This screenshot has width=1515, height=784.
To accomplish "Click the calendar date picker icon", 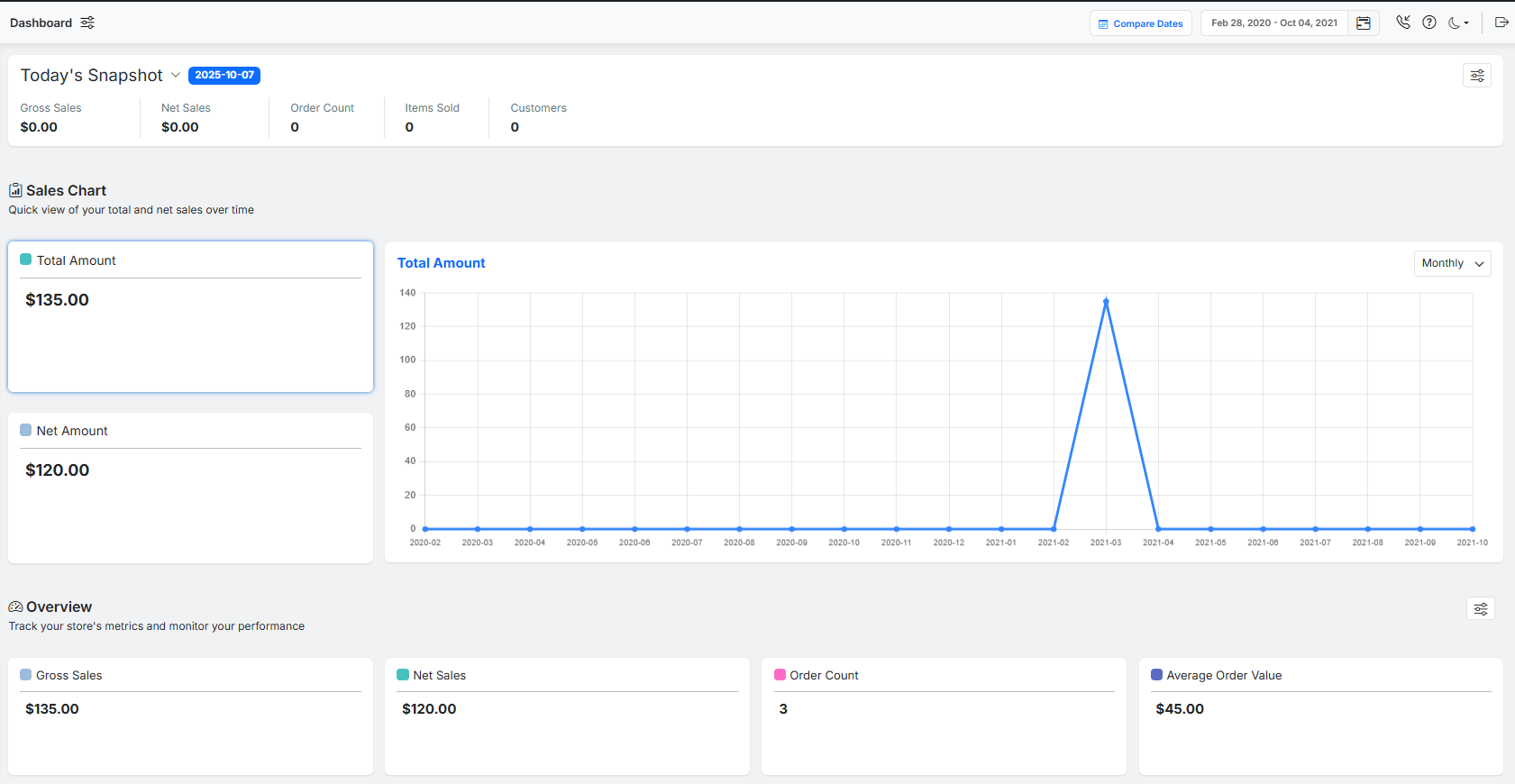I will tap(1364, 23).
